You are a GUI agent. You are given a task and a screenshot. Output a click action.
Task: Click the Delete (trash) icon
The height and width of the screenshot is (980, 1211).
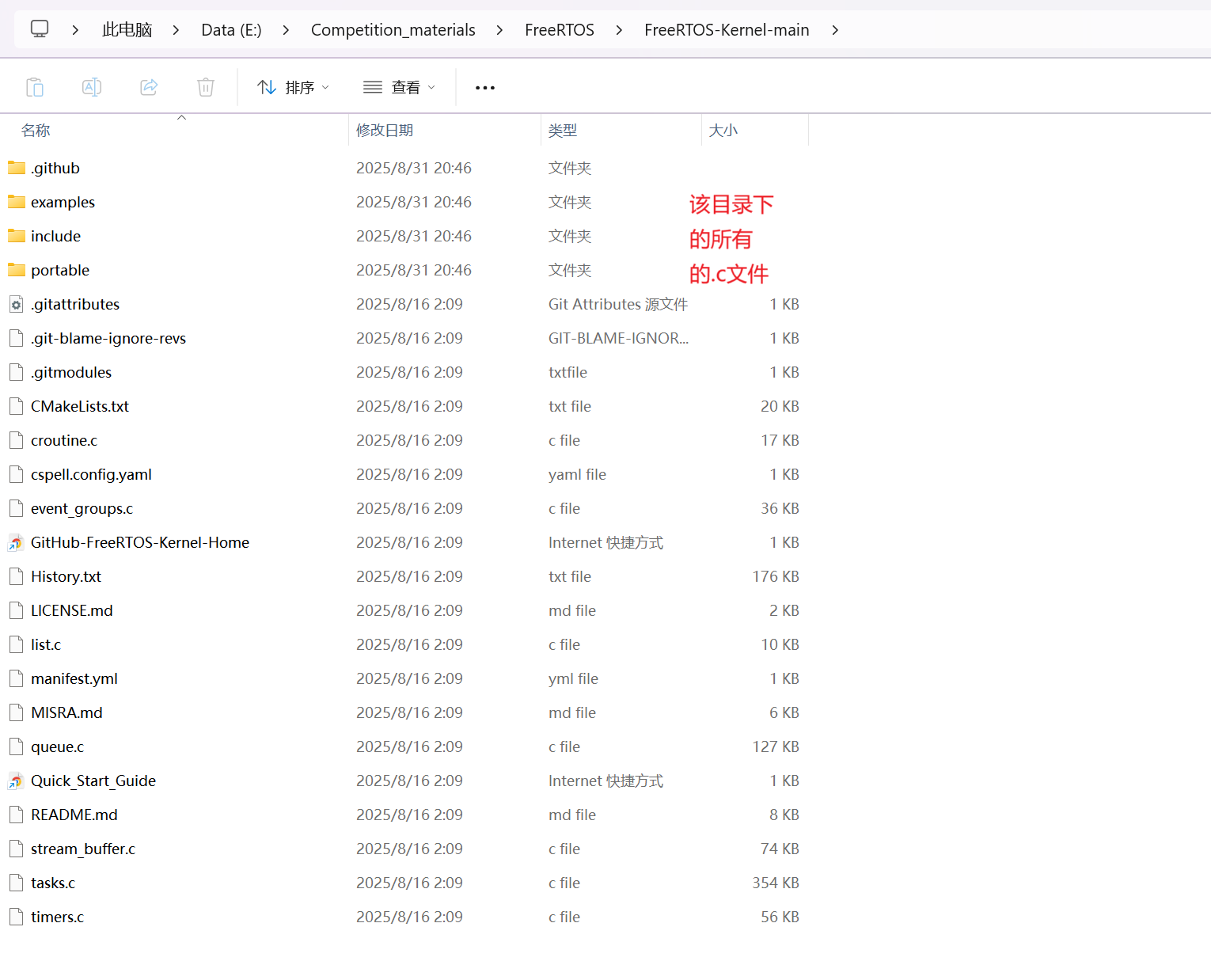(206, 87)
